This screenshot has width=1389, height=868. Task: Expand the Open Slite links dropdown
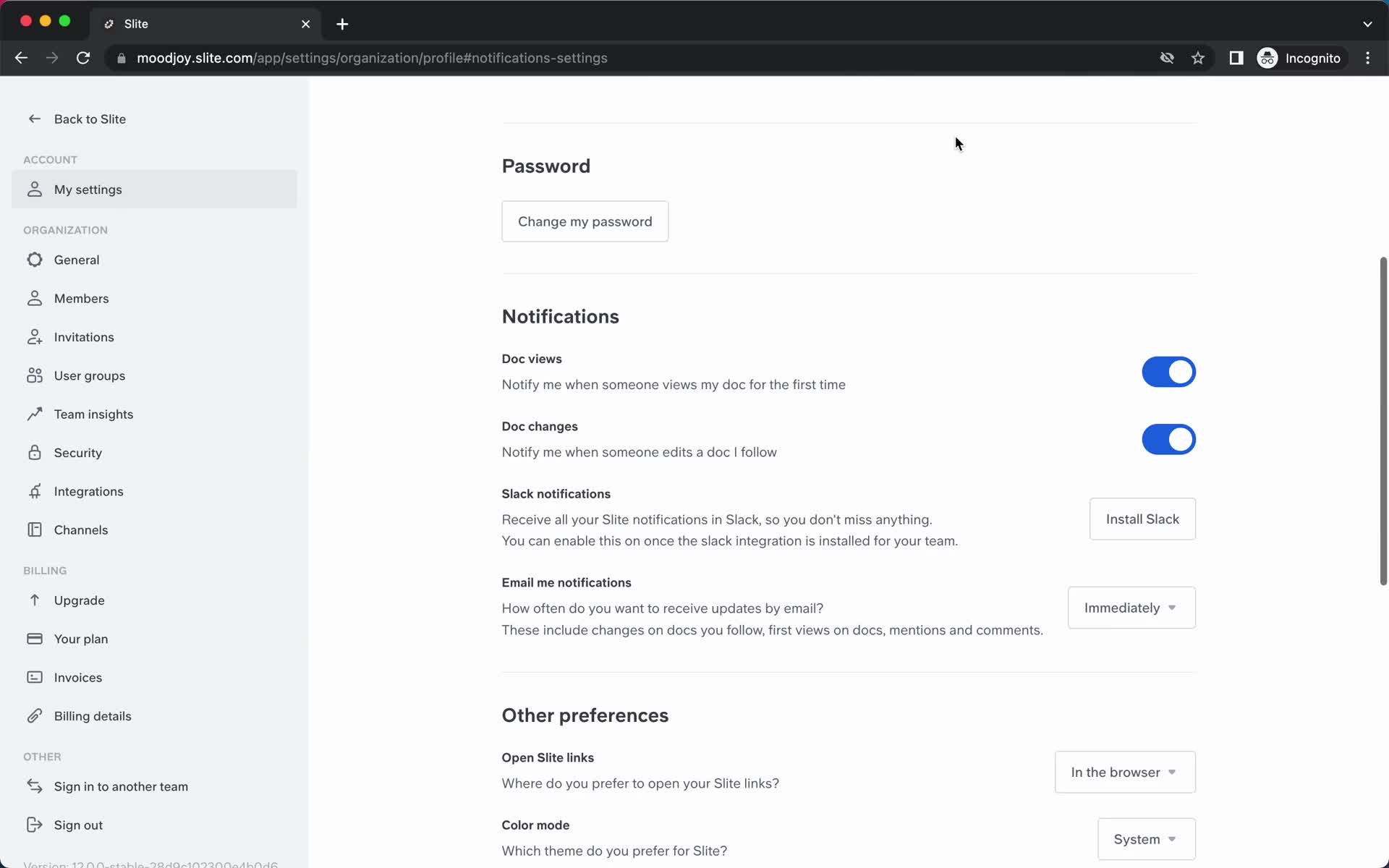click(1124, 772)
